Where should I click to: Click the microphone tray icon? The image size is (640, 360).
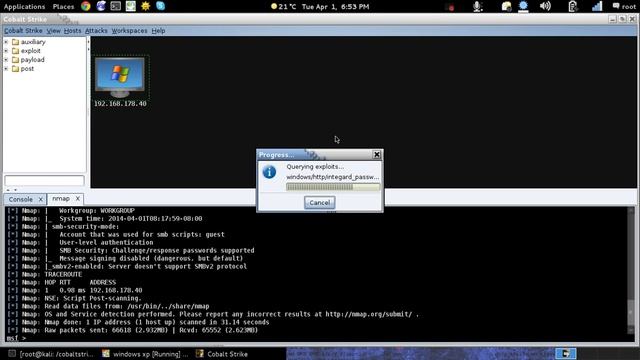tap(477, 6)
